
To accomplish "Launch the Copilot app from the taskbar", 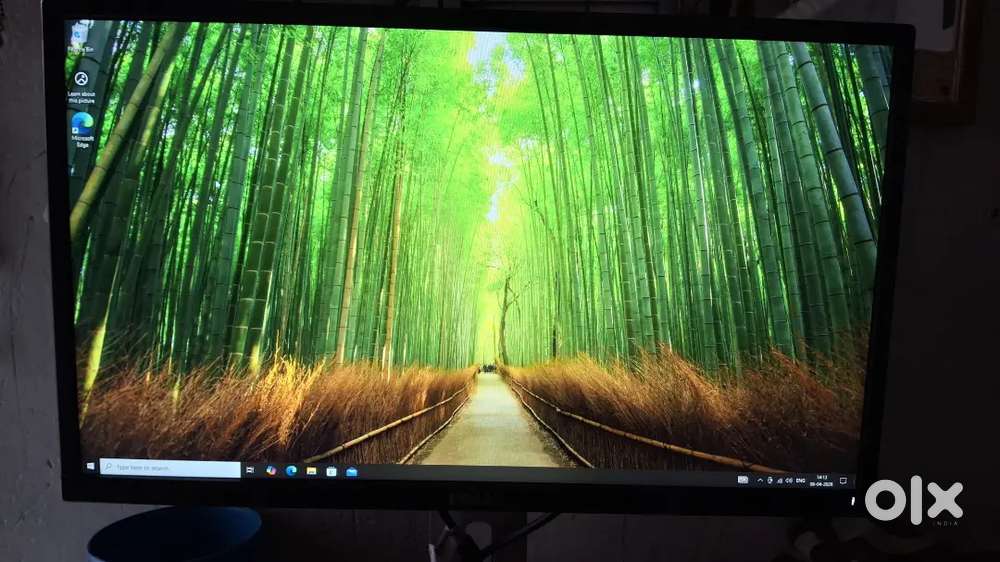I will pos(271,470).
